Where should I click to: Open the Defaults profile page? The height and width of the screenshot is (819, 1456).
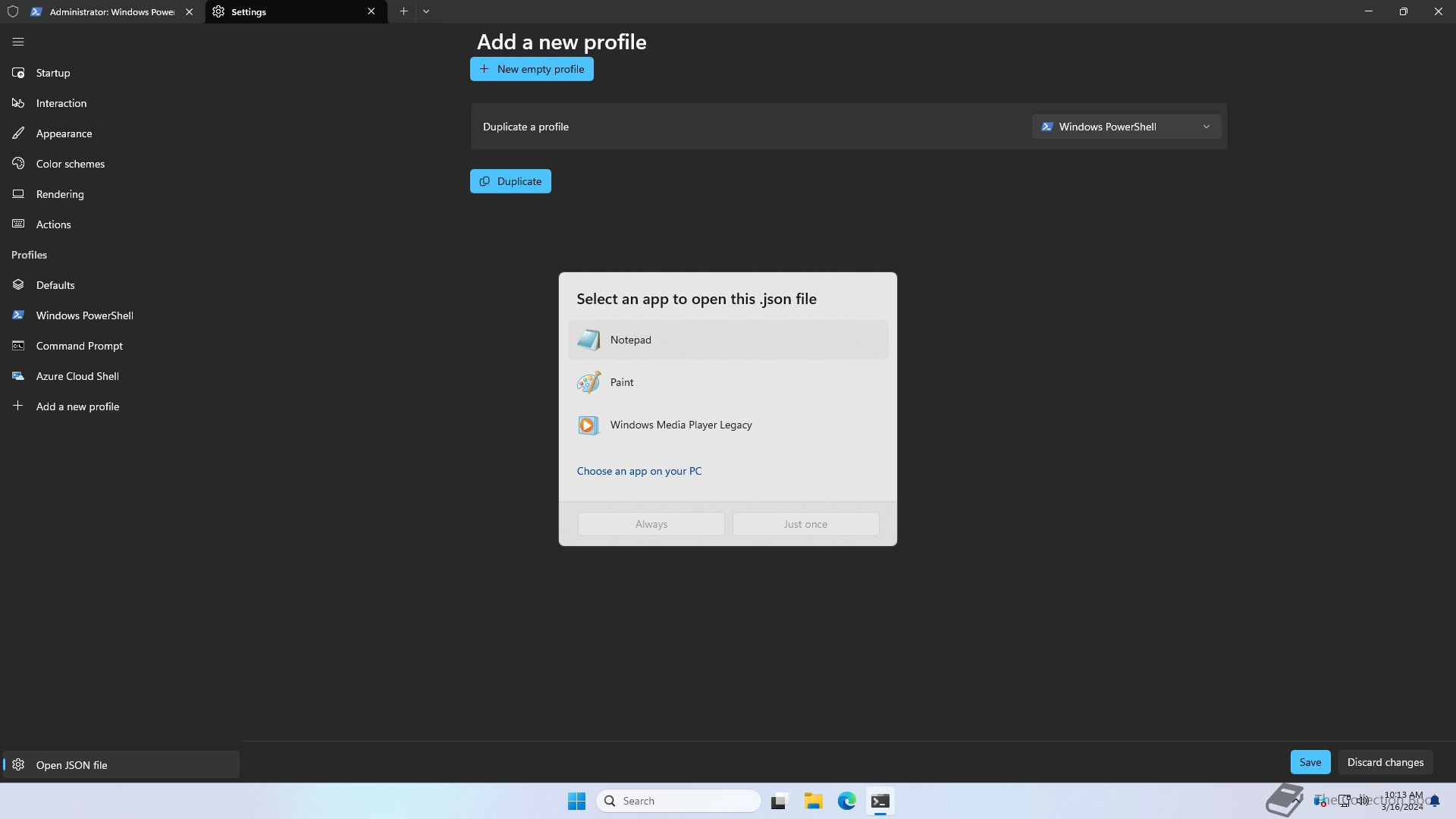point(121,285)
